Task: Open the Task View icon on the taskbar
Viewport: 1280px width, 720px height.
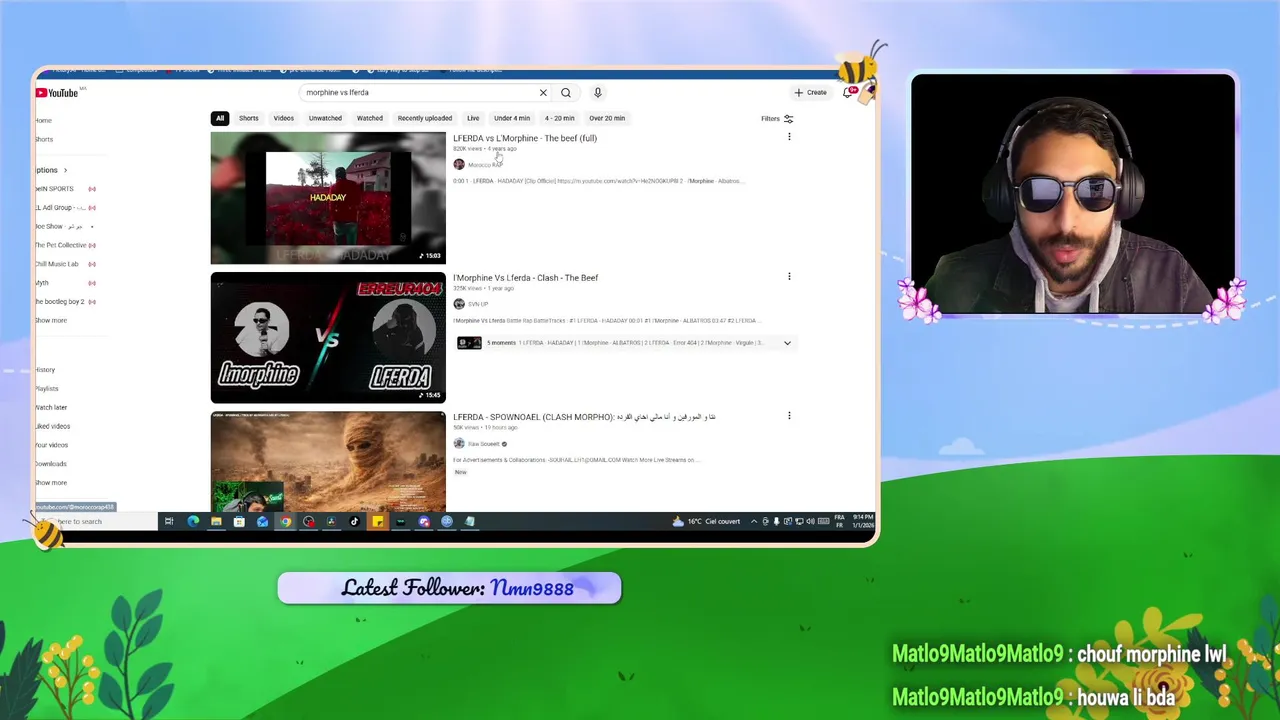Action: click(169, 521)
